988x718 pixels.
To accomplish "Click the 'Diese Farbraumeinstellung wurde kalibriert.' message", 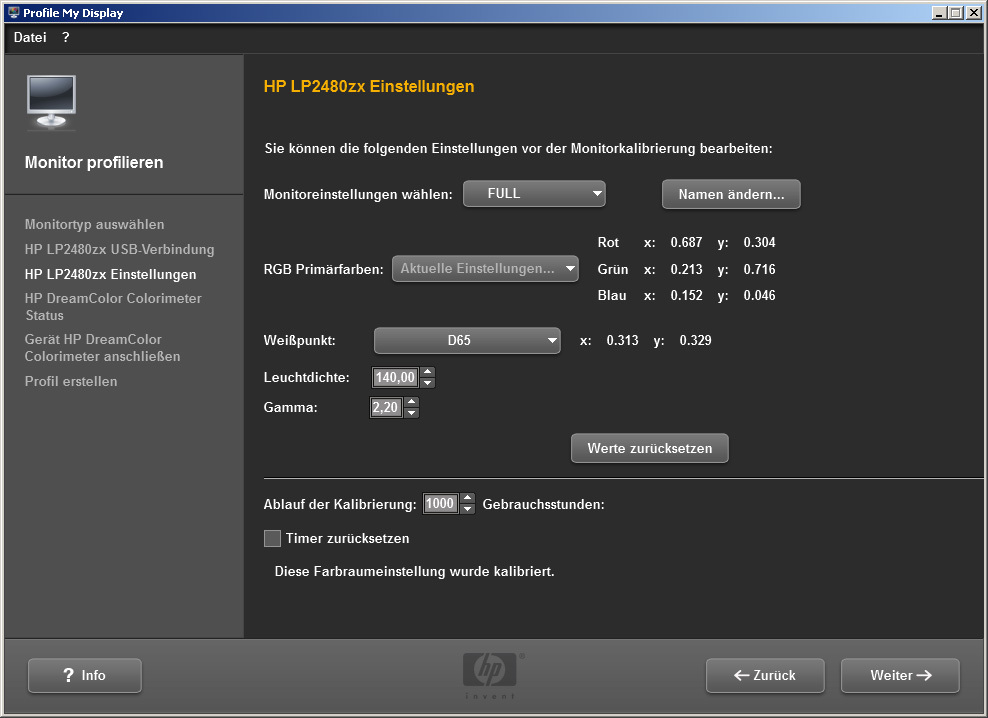I will pos(415,572).
